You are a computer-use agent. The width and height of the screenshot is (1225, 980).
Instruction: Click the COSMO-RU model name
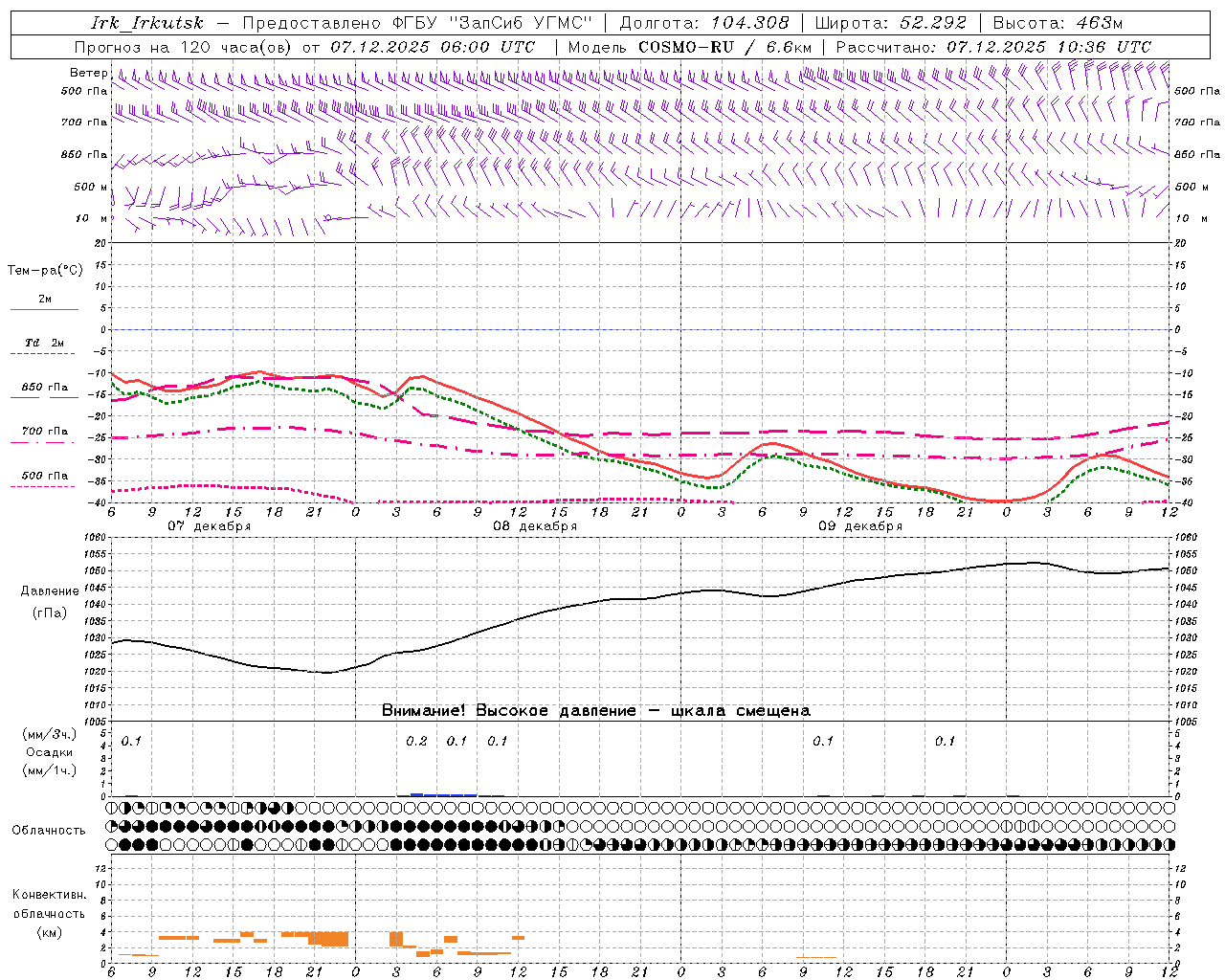685,47
